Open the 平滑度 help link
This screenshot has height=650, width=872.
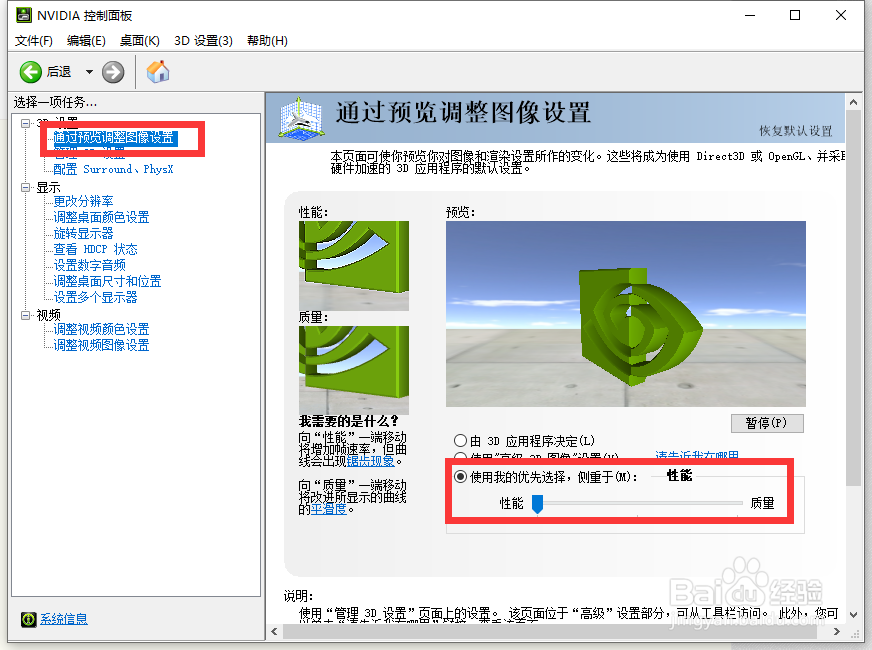pyautogui.click(x=328, y=508)
